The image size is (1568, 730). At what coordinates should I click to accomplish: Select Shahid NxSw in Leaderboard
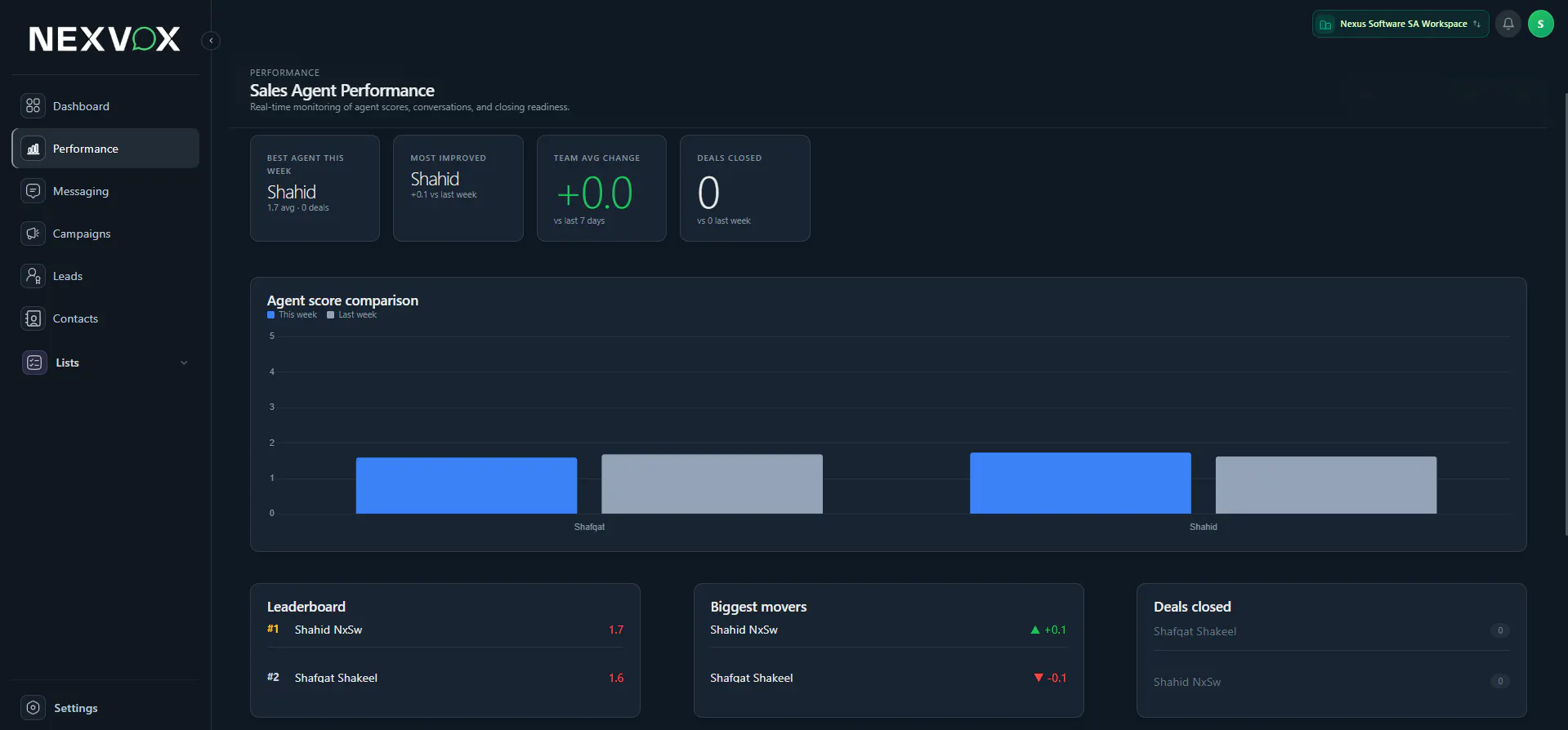[x=328, y=630]
